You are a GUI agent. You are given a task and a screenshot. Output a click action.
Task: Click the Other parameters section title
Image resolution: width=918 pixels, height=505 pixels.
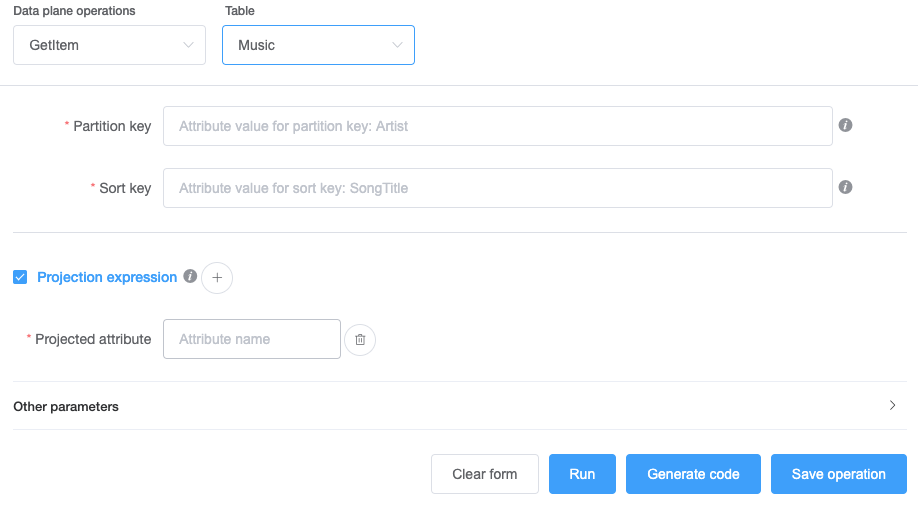coord(66,407)
